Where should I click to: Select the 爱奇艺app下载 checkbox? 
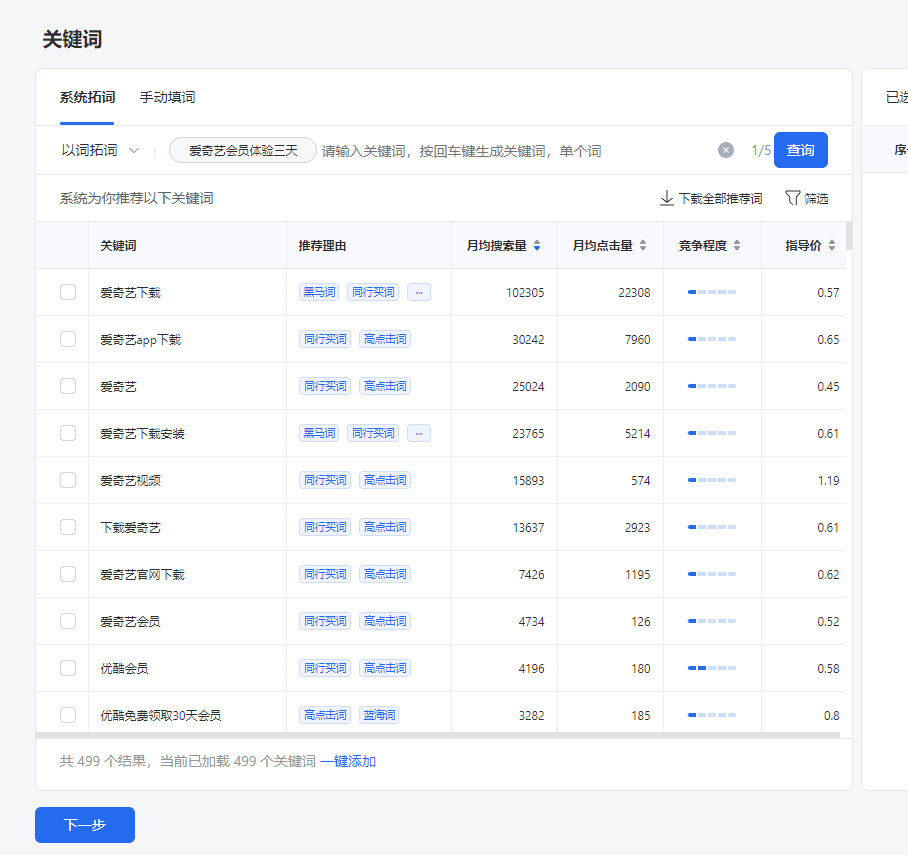point(68,339)
